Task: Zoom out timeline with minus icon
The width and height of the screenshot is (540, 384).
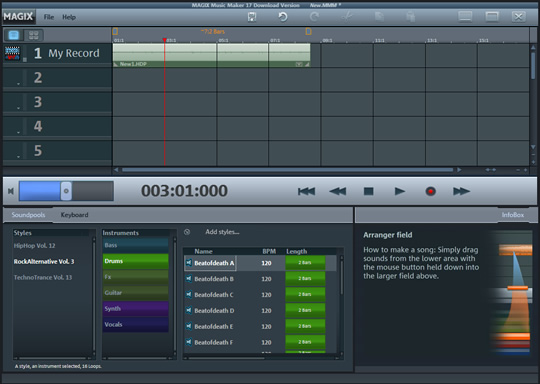Action: coord(518,170)
